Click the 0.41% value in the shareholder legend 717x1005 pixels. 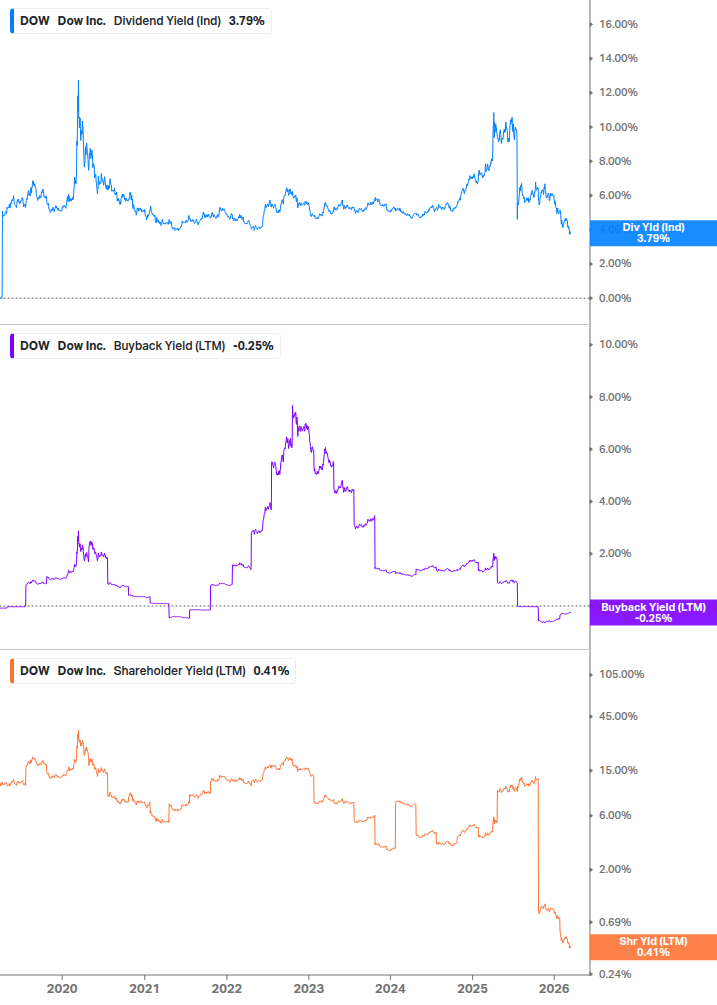pyautogui.click(x=271, y=670)
